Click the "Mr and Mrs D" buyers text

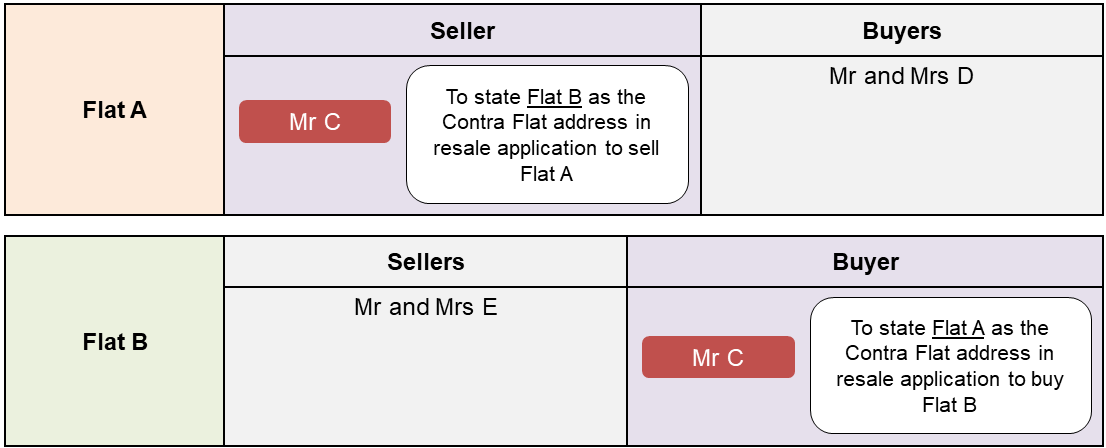pos(902,76)
